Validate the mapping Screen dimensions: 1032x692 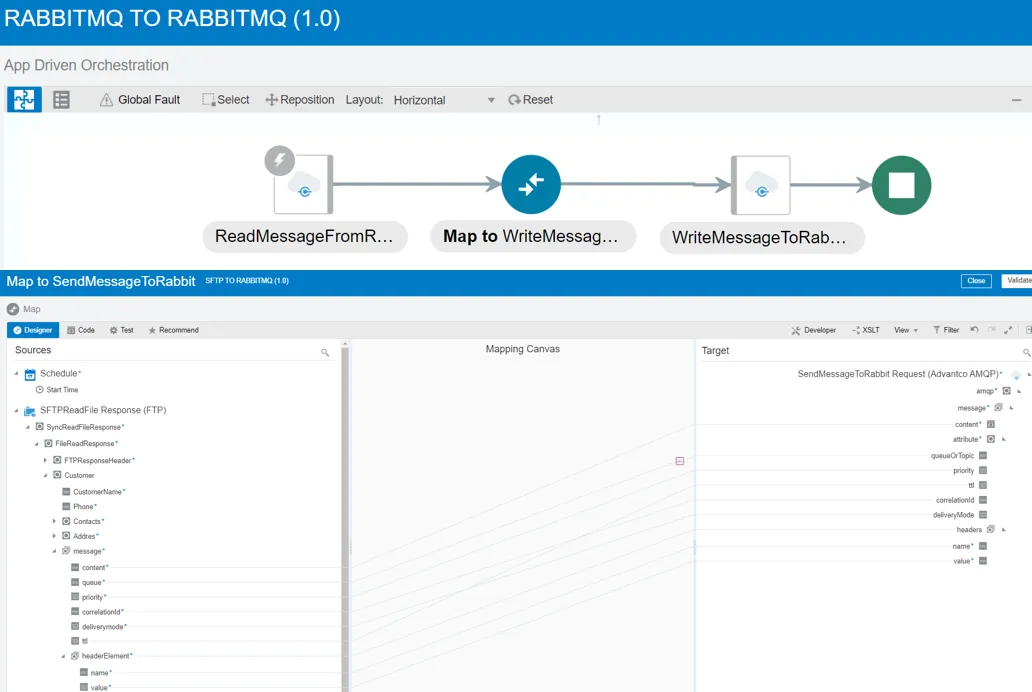click(x=1018, y=280)
